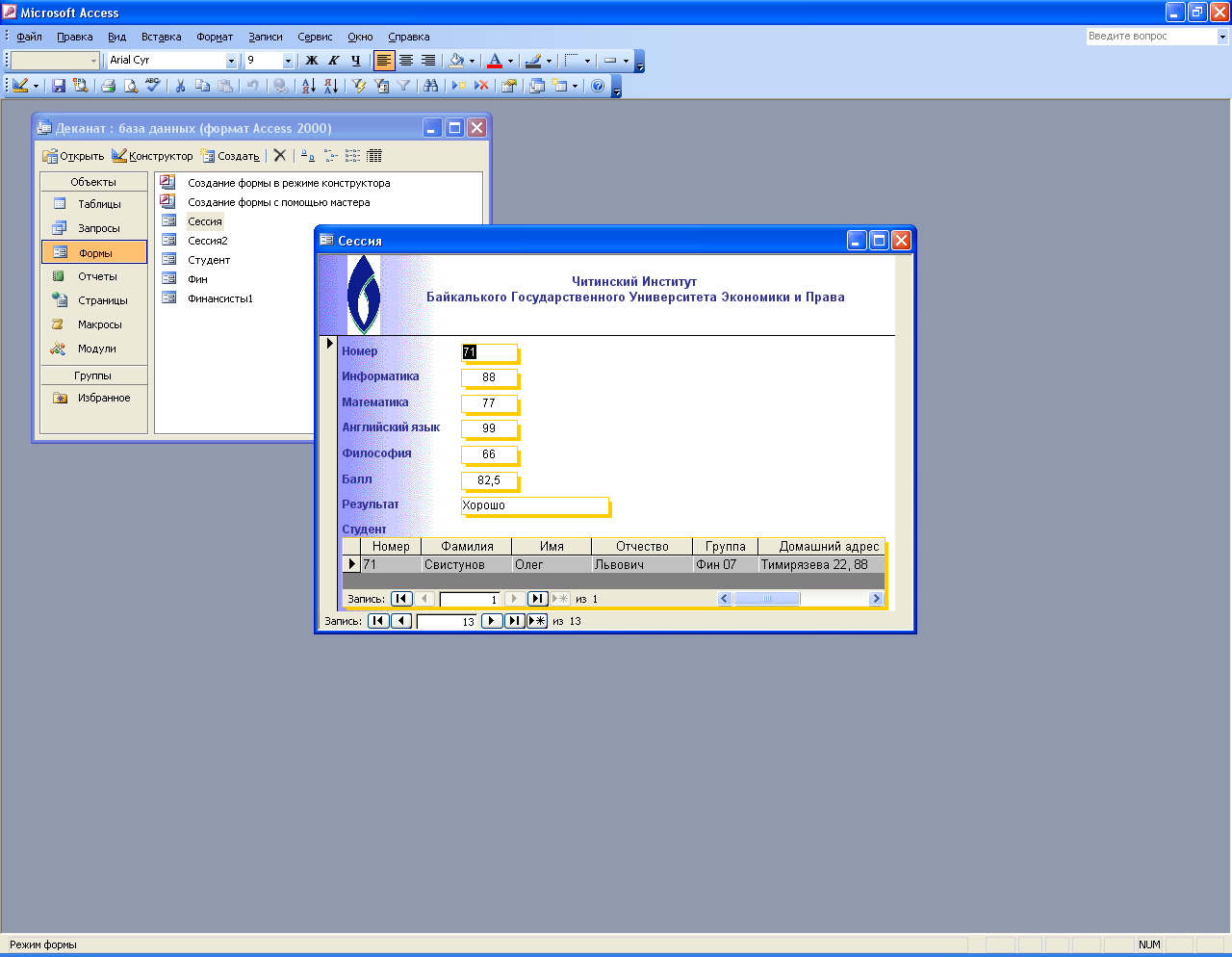The width and height of the screenshot is (1232, 957).
Task: Select Таблицы in Objects pane
Action: [x=94, y=204]
